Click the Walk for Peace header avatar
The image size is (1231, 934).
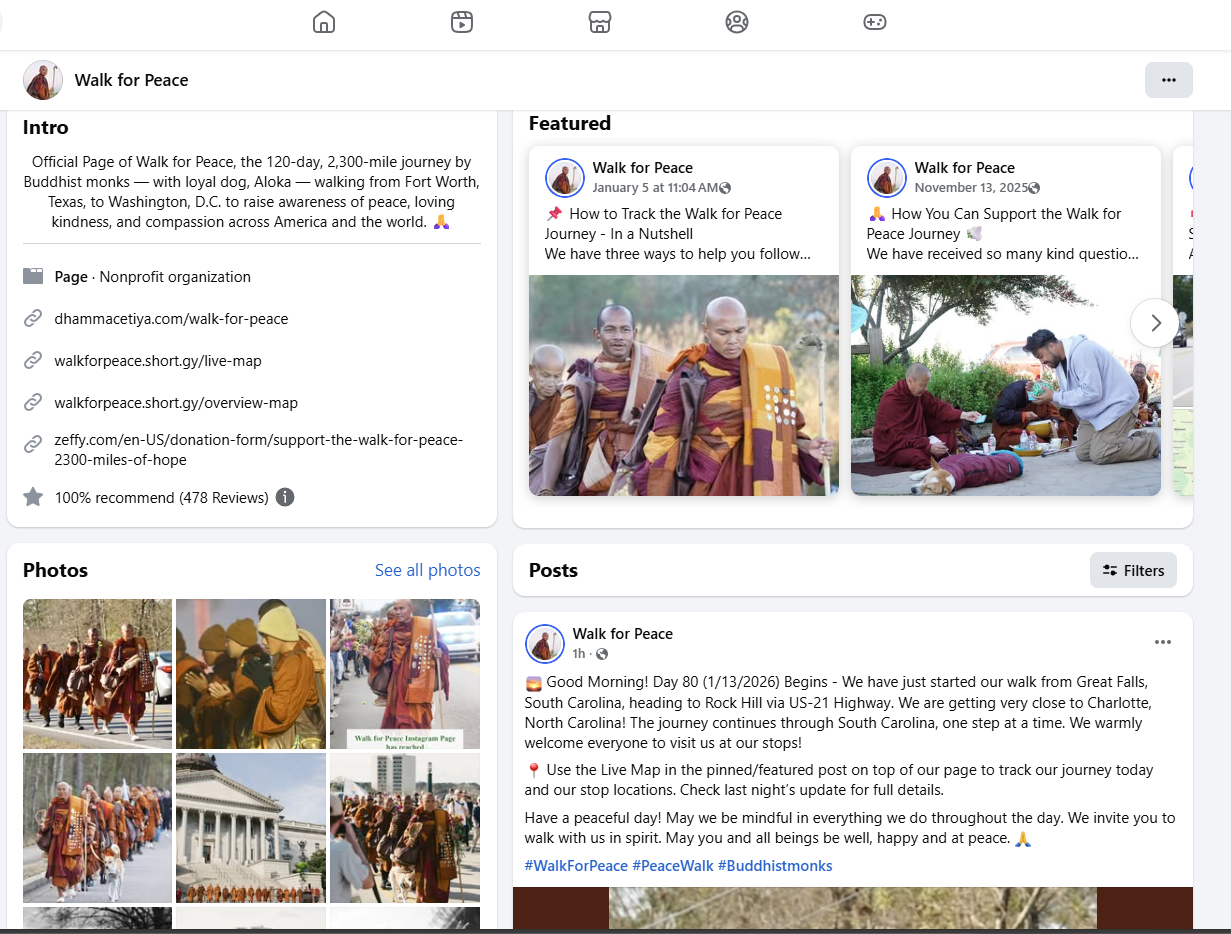pos(43,80)
